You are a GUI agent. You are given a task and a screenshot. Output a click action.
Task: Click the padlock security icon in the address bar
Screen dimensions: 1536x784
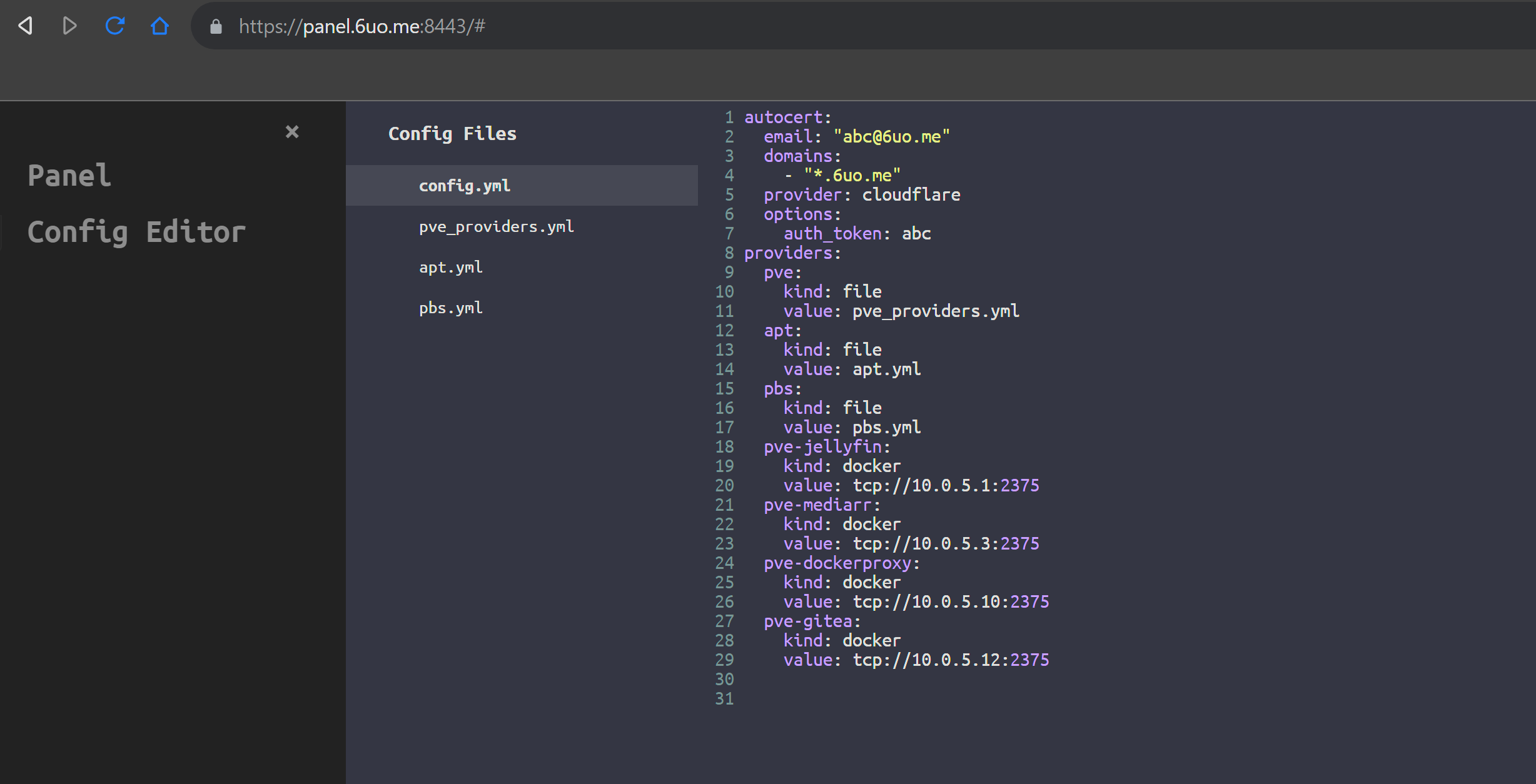pos(216,26)
